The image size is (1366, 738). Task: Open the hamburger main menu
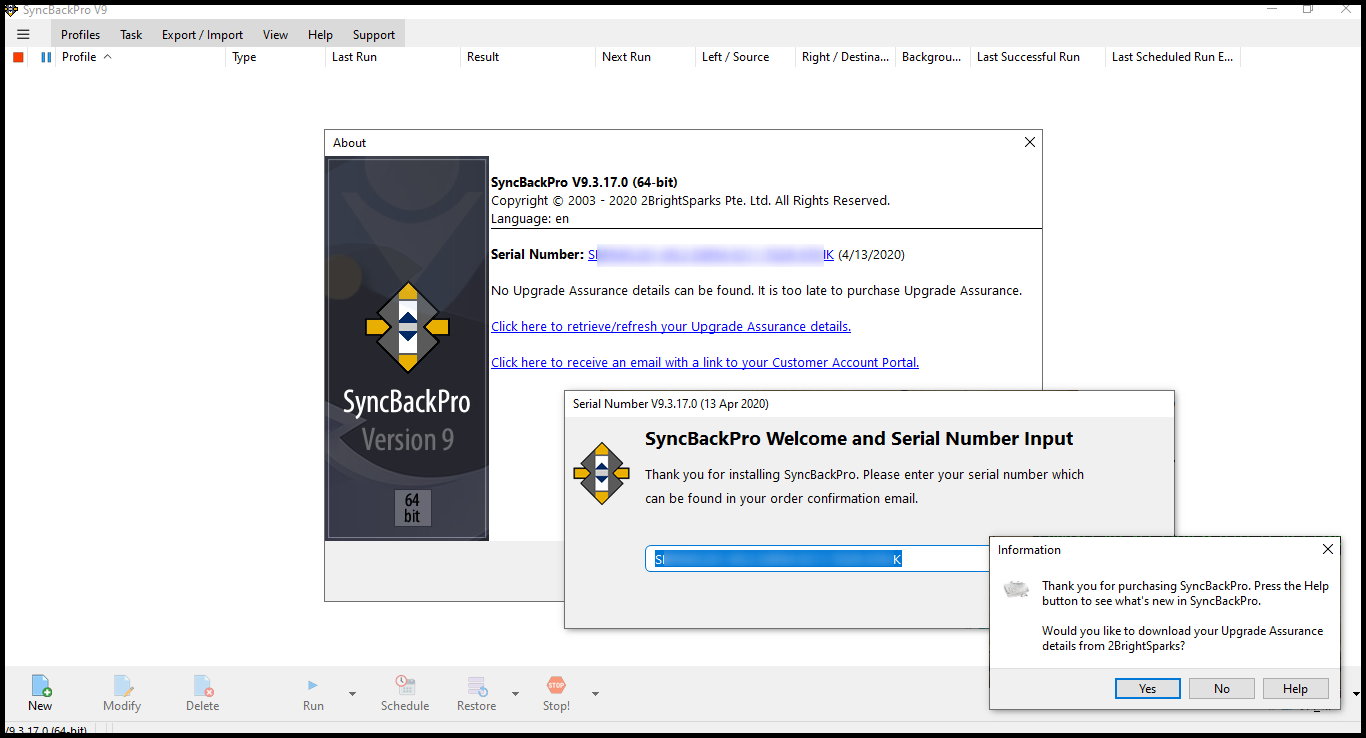tap(23, 35)
